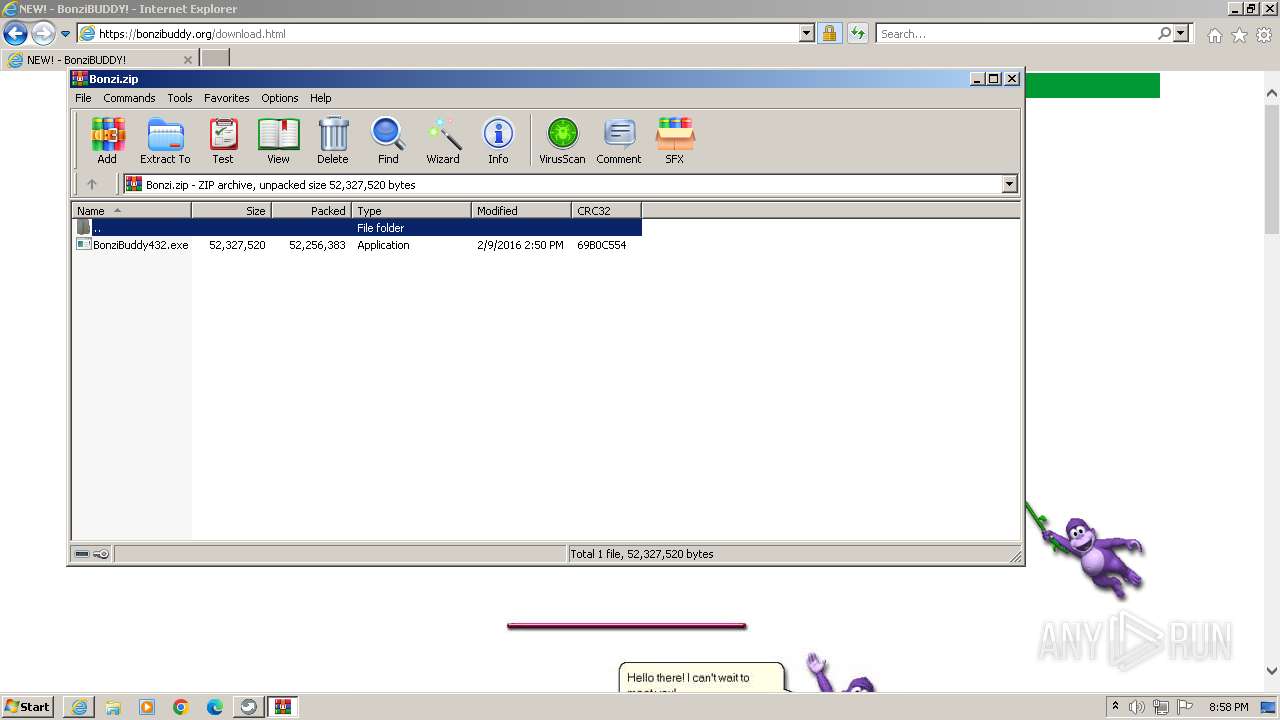Click the Add toolbar icon in WinRAR

107,140
